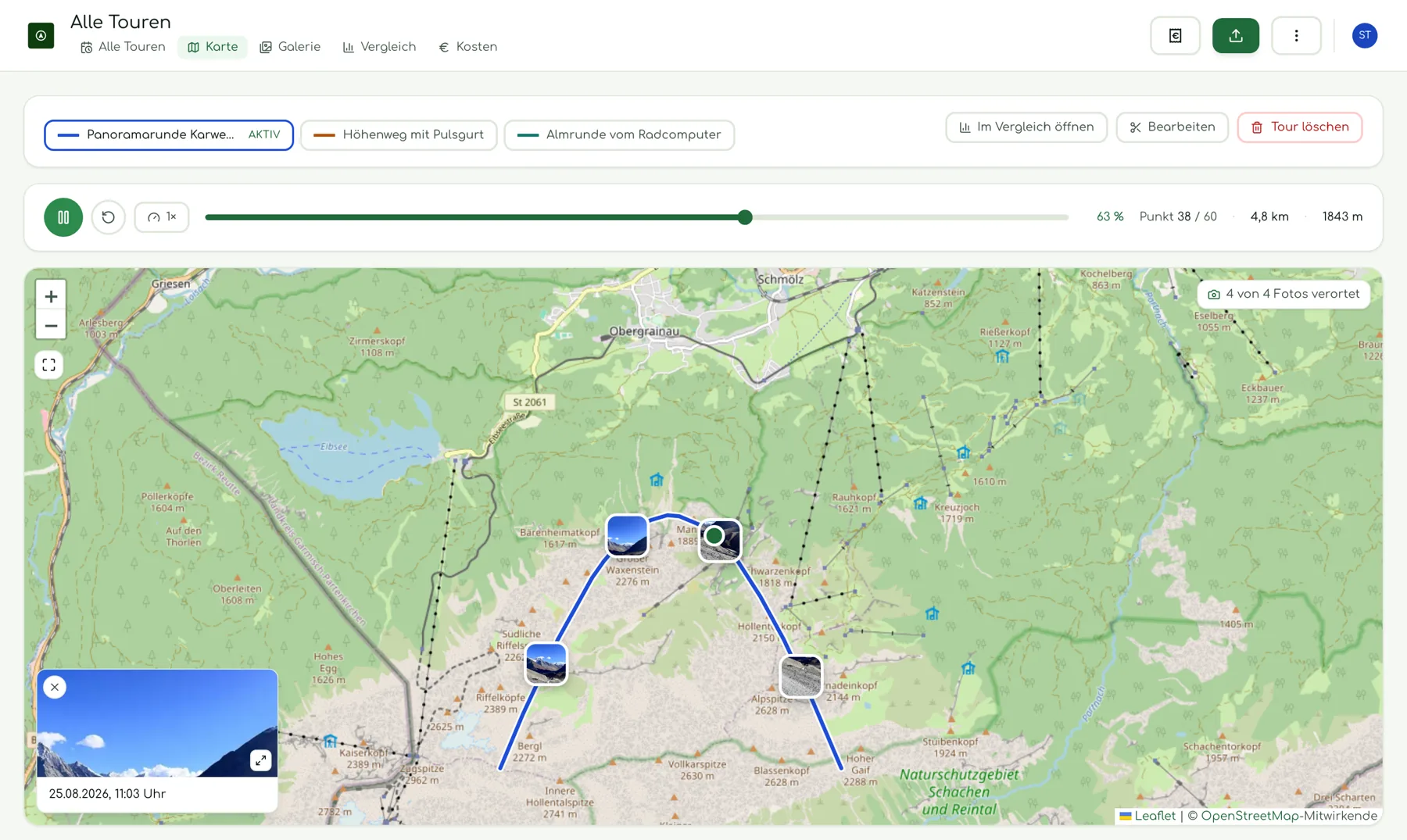Click the green current position marker on route

(714, 536)
